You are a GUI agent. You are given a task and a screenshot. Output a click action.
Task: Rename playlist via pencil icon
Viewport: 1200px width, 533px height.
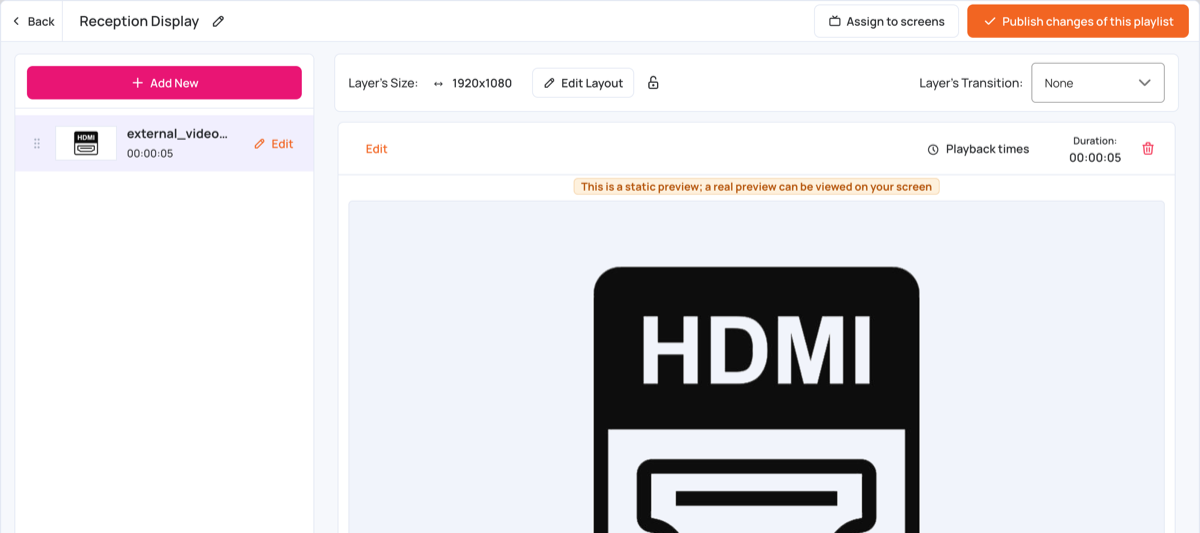click(218, 21)
